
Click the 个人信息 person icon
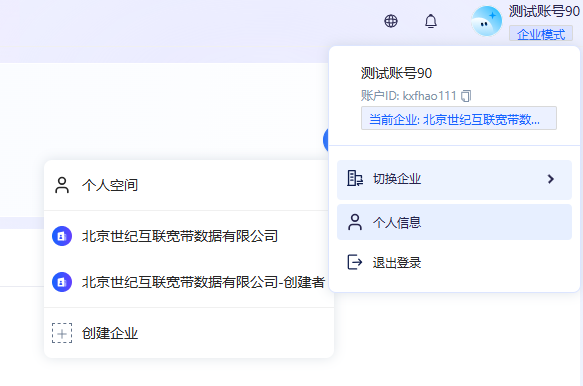[x=355, y=222]
